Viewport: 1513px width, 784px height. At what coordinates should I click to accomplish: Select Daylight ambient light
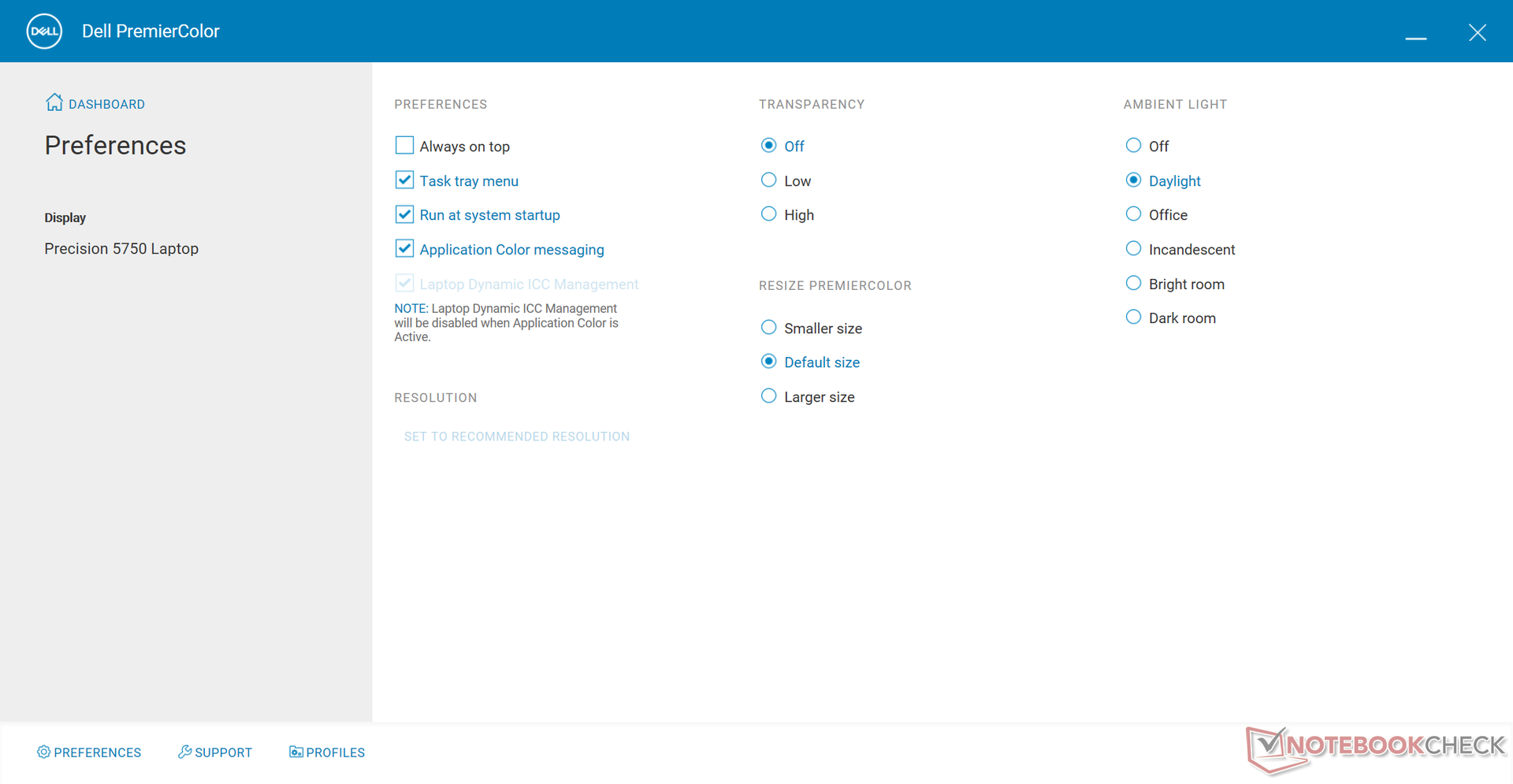coord(1133,180)
